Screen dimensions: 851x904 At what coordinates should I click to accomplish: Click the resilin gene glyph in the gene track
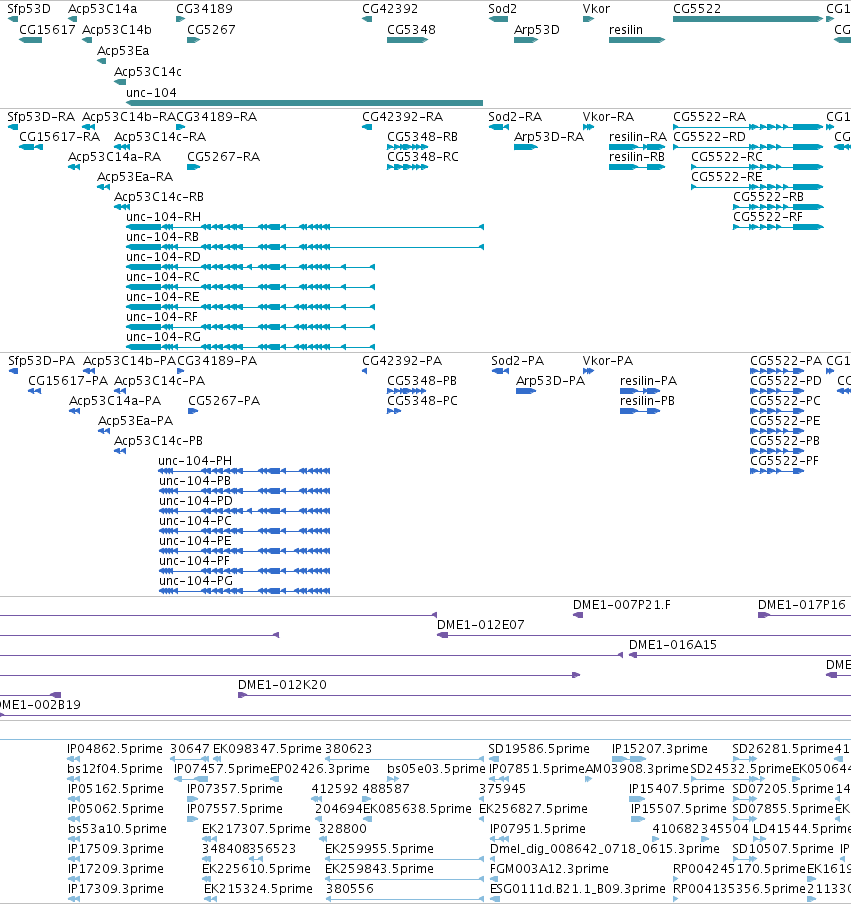(637, 40)
